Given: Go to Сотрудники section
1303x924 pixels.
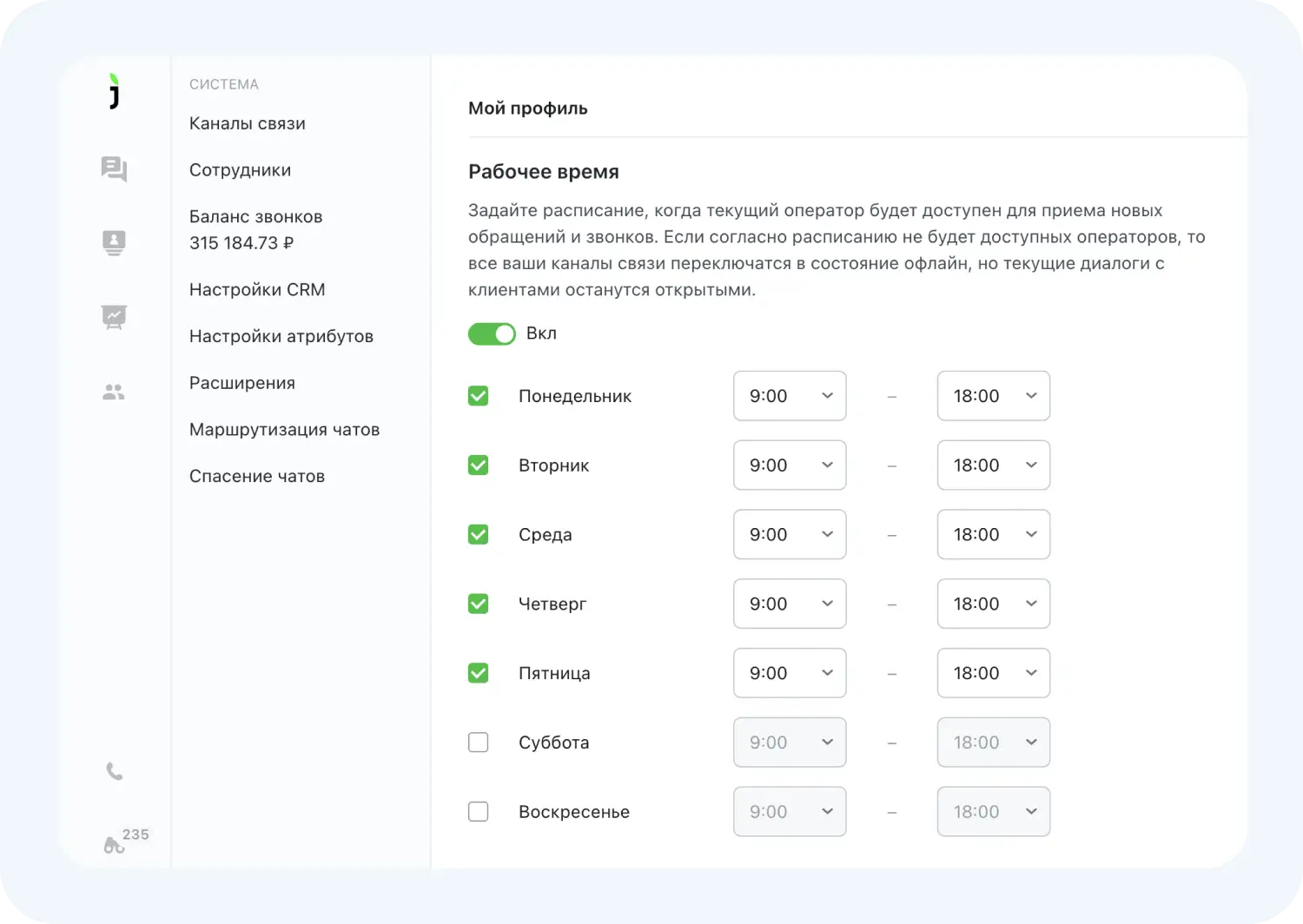Looking at the screenshot, I should tap(240, 170).
